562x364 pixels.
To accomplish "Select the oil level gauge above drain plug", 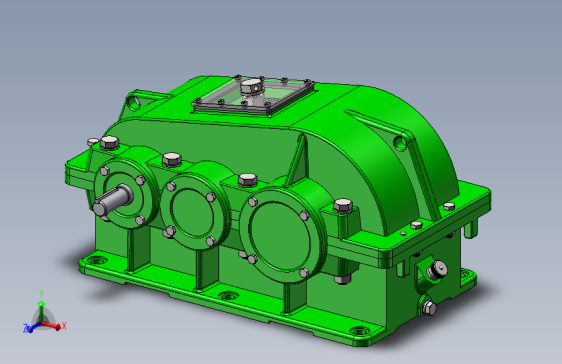I will pyautogui.click(x=437, y=270).
